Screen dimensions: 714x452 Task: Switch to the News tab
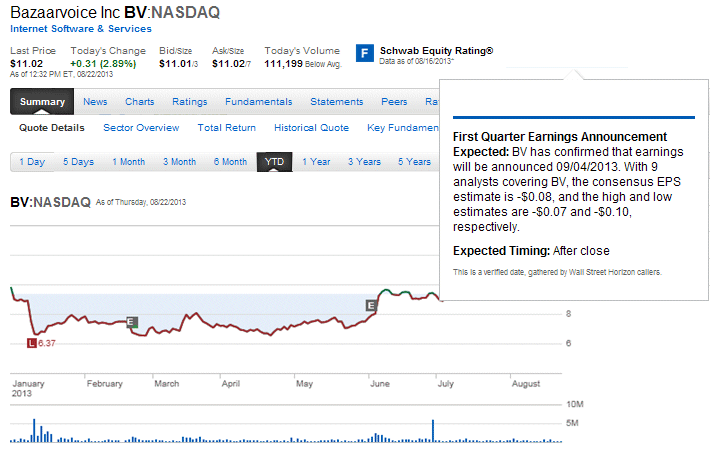click(x=95, y=102)
